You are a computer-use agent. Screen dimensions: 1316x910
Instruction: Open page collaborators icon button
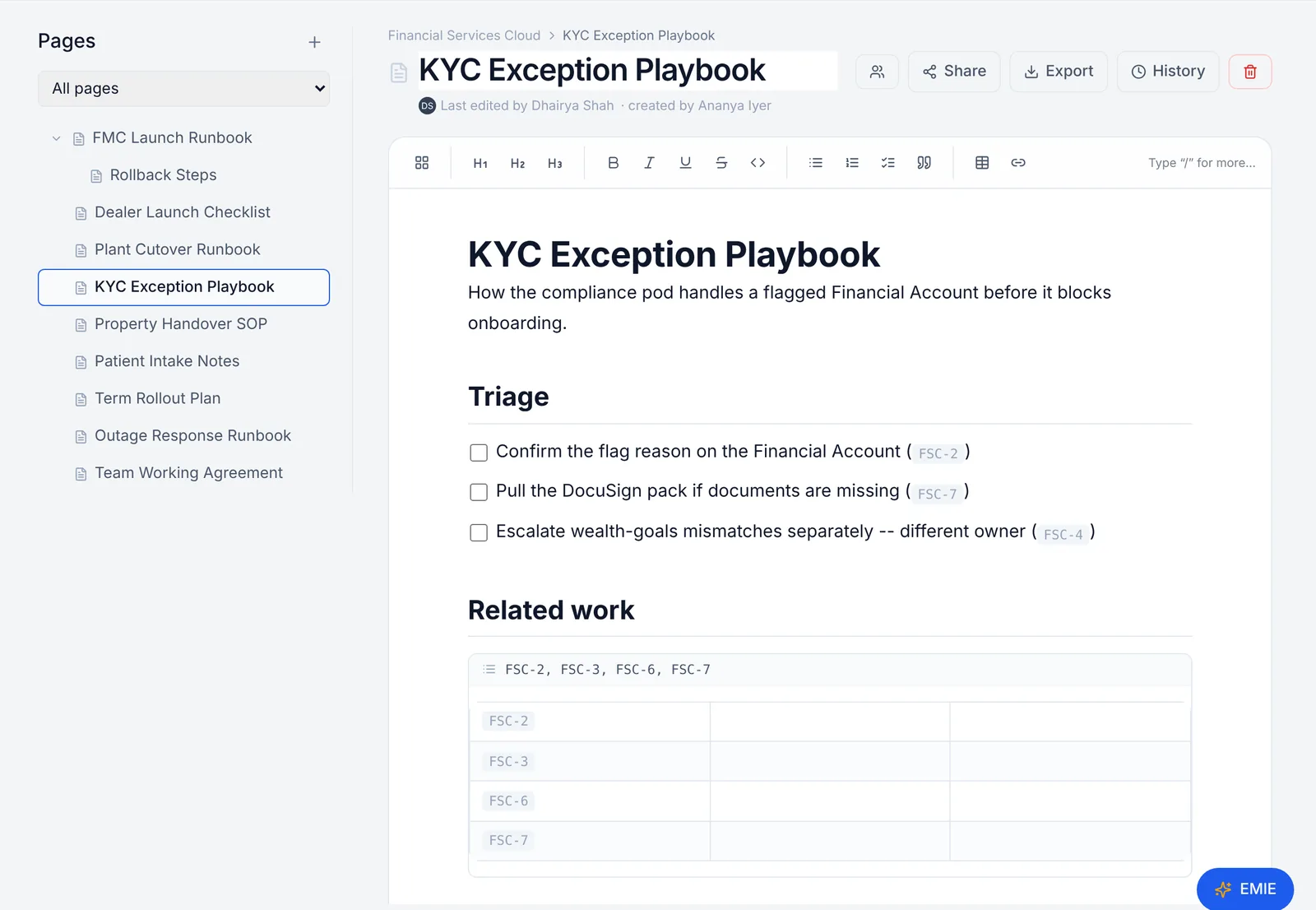(x=878, y=72)
